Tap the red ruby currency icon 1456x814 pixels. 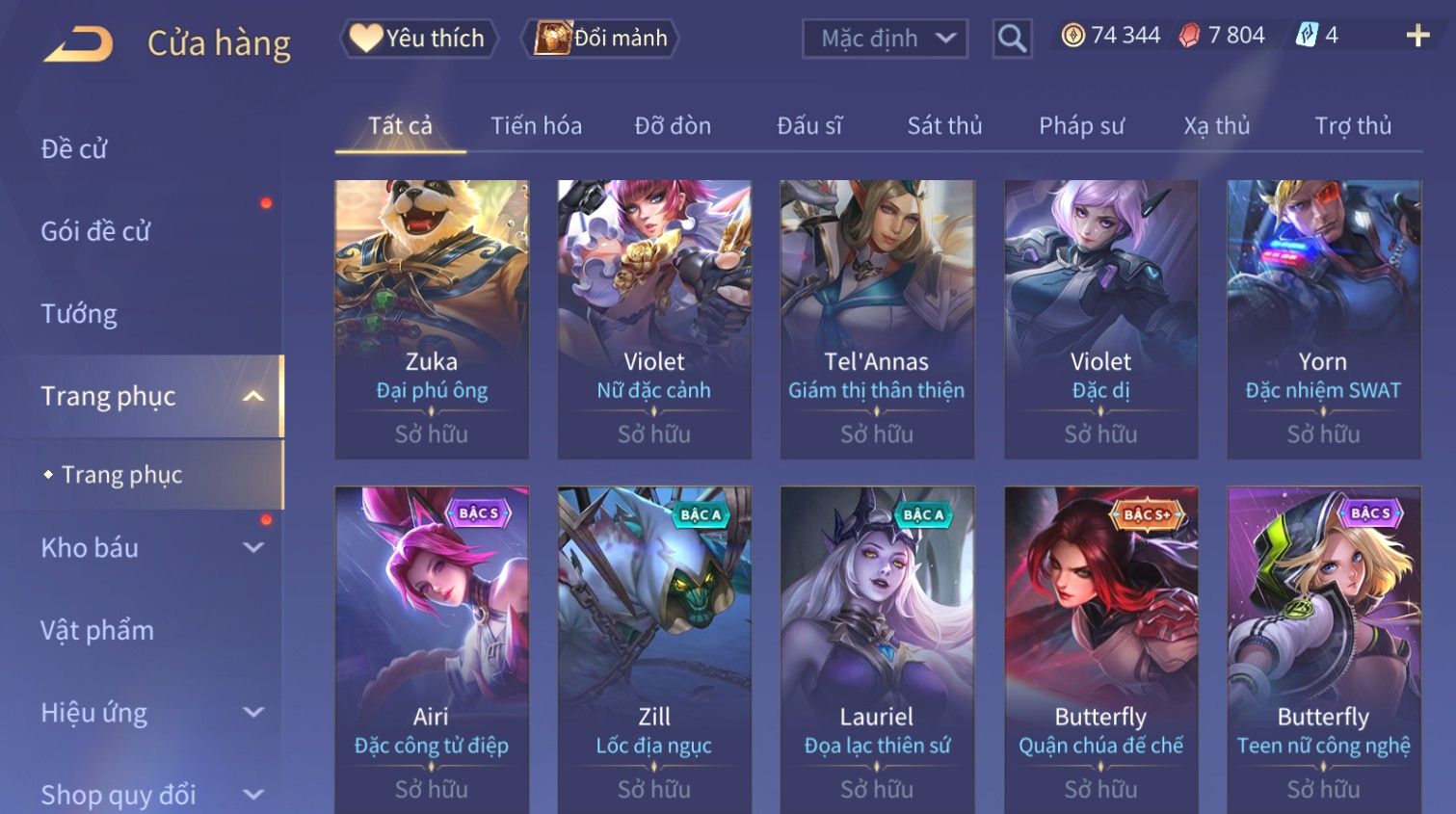1189,36
